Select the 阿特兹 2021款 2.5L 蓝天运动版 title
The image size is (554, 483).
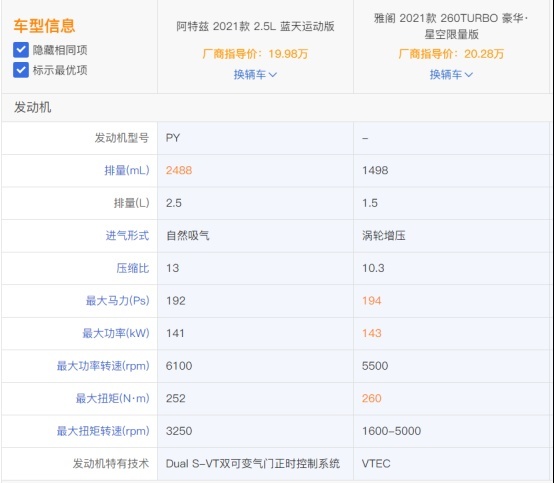point(255,26)
